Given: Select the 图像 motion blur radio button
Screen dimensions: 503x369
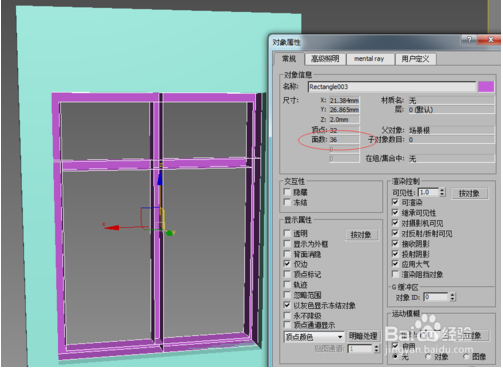Looking at the screenshot, I should click(x=466, y=357).
